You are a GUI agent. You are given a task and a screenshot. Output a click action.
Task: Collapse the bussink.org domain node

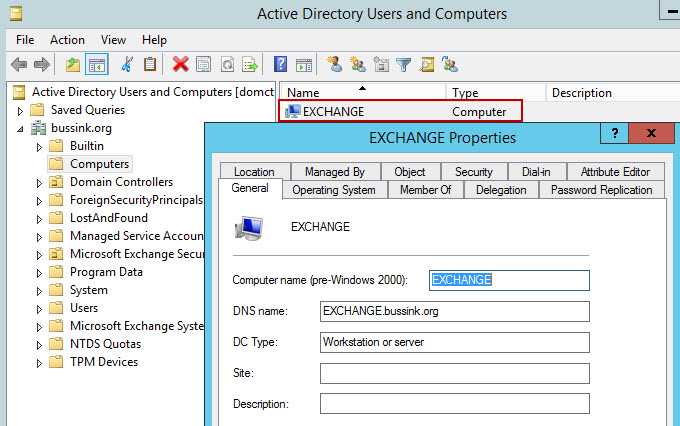pyautogui.click(x=20, y=129)
